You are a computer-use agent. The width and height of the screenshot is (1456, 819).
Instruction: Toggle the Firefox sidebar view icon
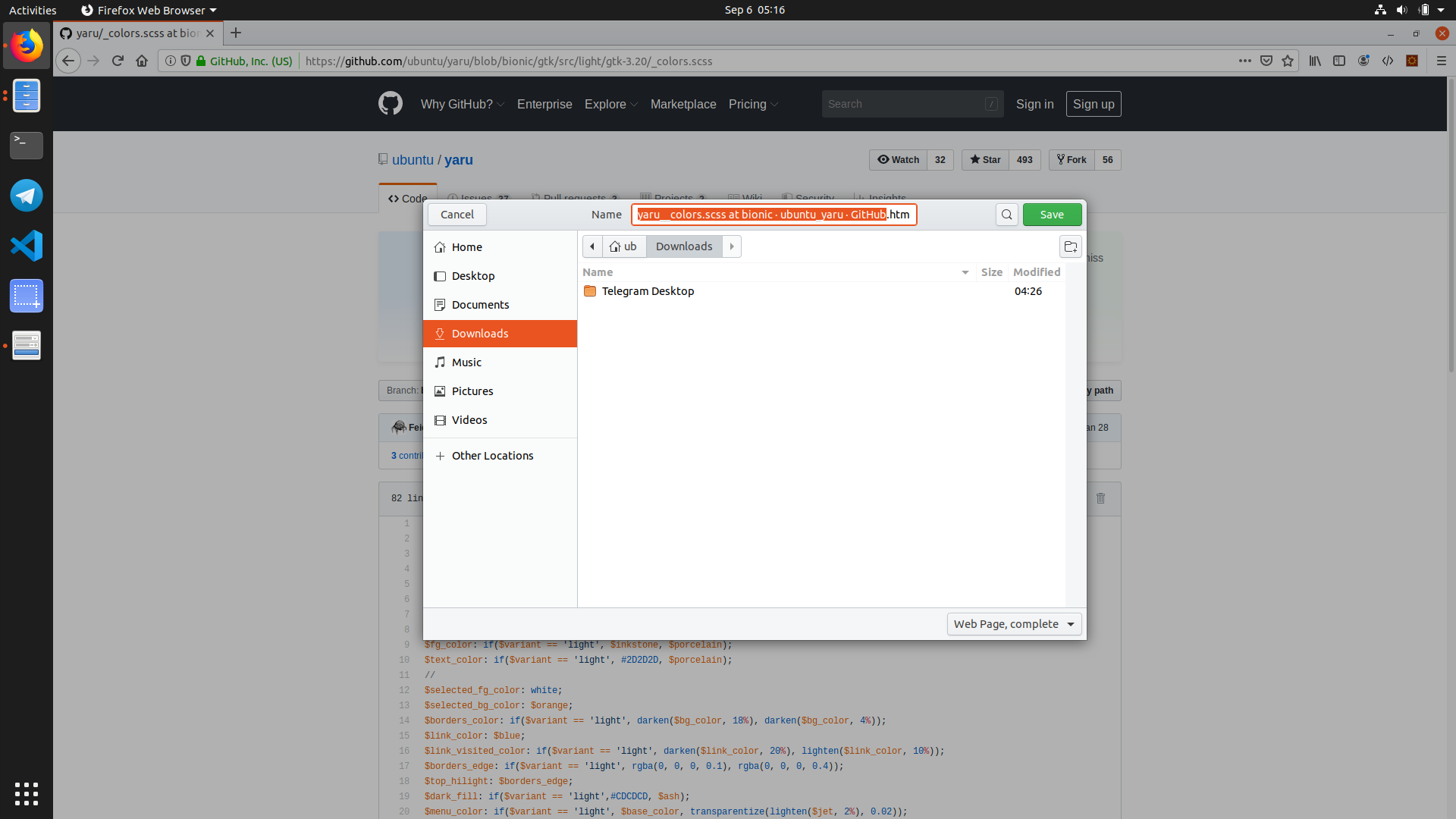click(1339, 61)
